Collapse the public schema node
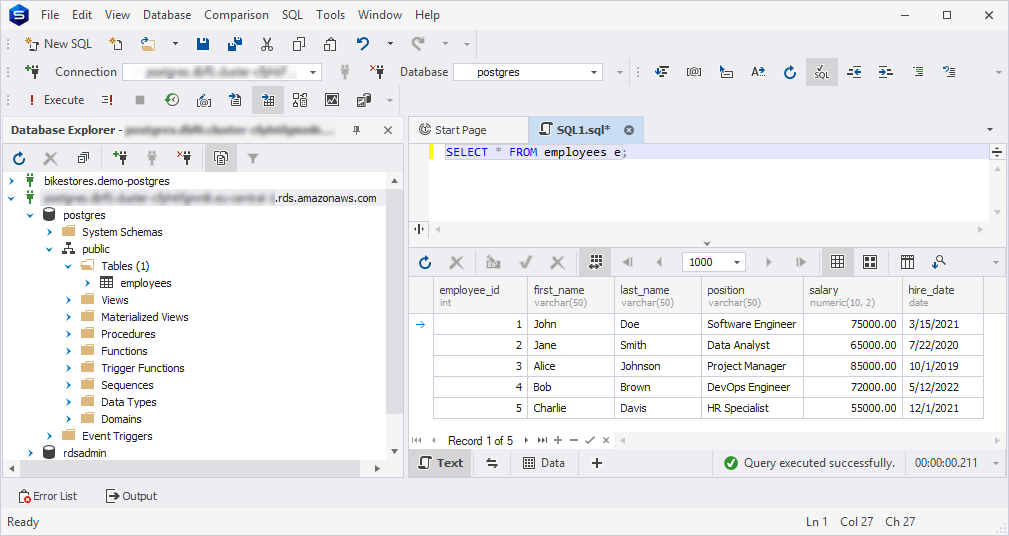Image resolution: width=1009 pixels, height=536 pixels. [50, 249]
